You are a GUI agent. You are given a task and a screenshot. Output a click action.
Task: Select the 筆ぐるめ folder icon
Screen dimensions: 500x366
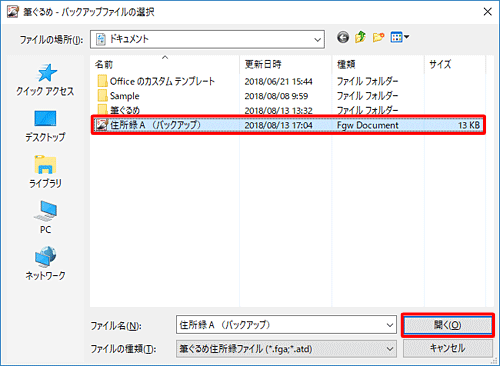coord(102,109)
